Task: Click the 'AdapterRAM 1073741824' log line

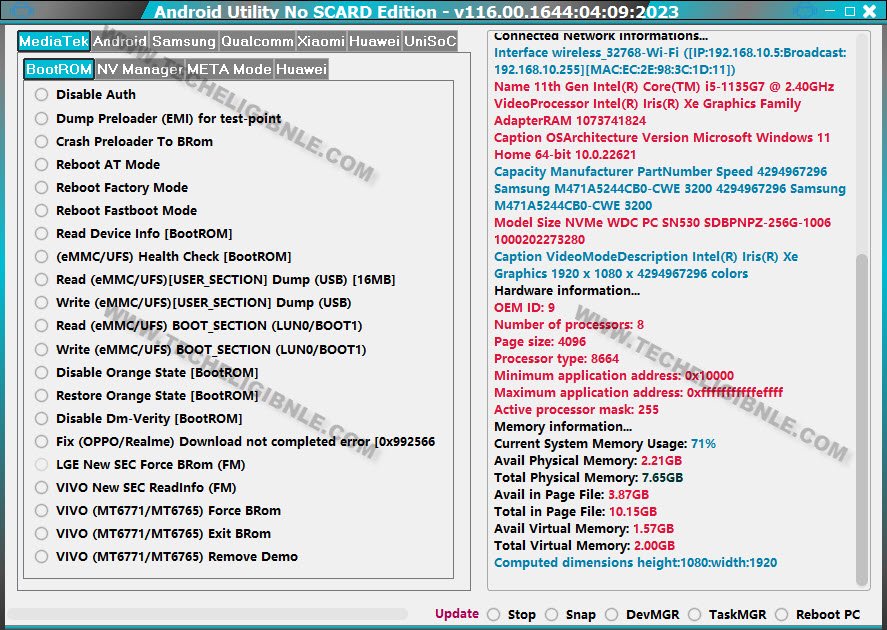Action: click(x=570, y=120)
